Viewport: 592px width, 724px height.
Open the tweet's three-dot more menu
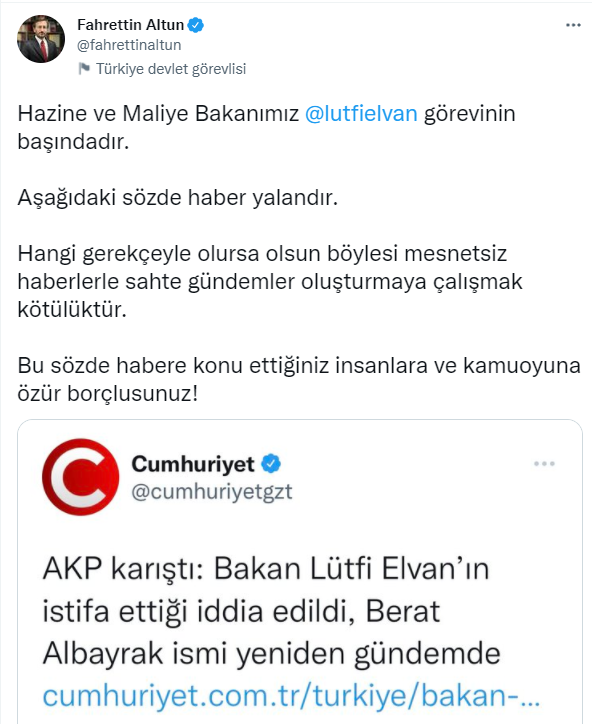point(573,25)
